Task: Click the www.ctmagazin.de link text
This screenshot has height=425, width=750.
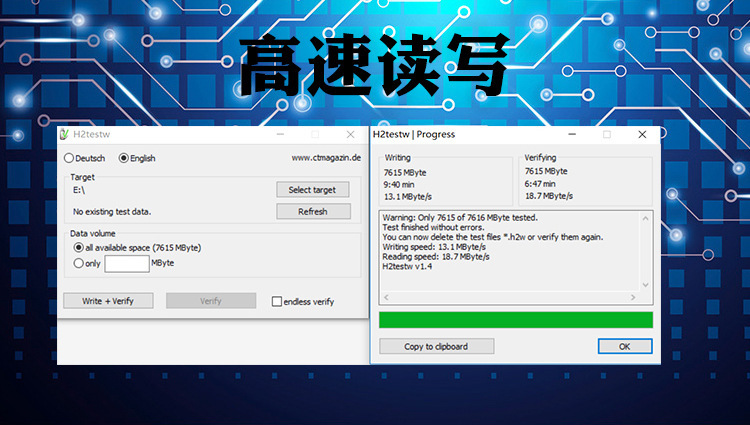Action: click(x=326, y=158)
